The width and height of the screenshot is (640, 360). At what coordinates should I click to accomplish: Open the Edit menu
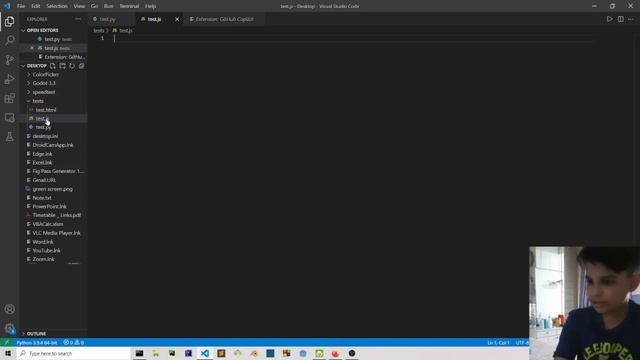click(36, 6)
